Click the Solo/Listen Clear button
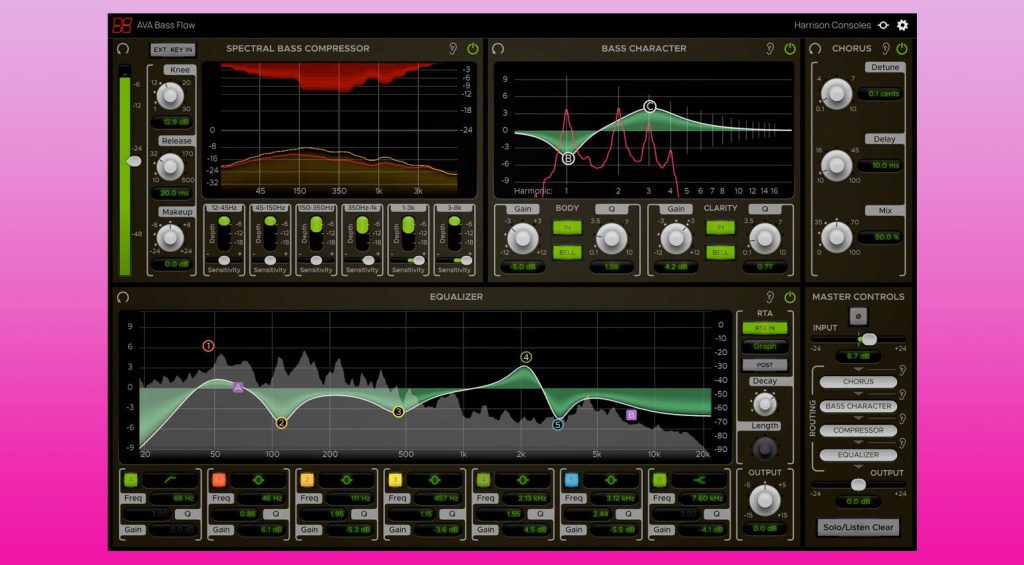This screenshot has height=565, width=1024. pos(858,527)
